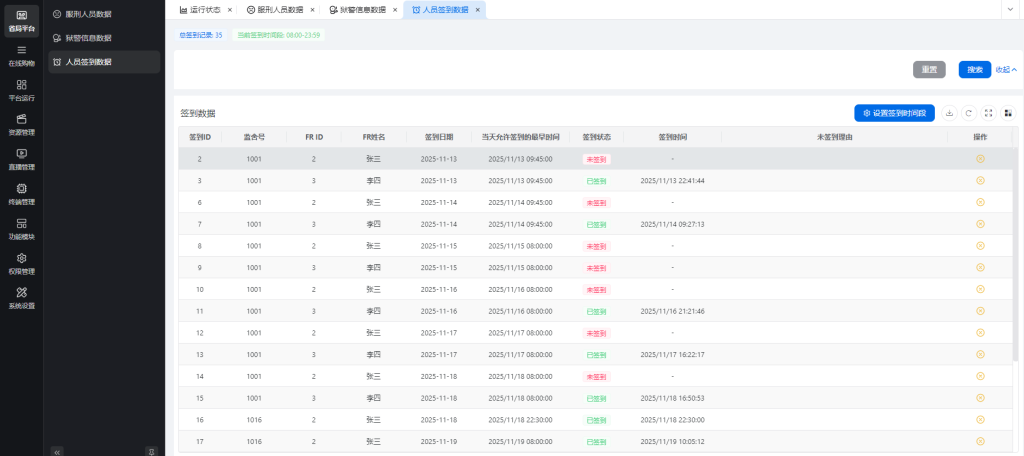Image resolution: width=1024 pixels, height=456 pixels.
Task: Select 狱警信息数据 in the submenu
Action: (88, 38)
